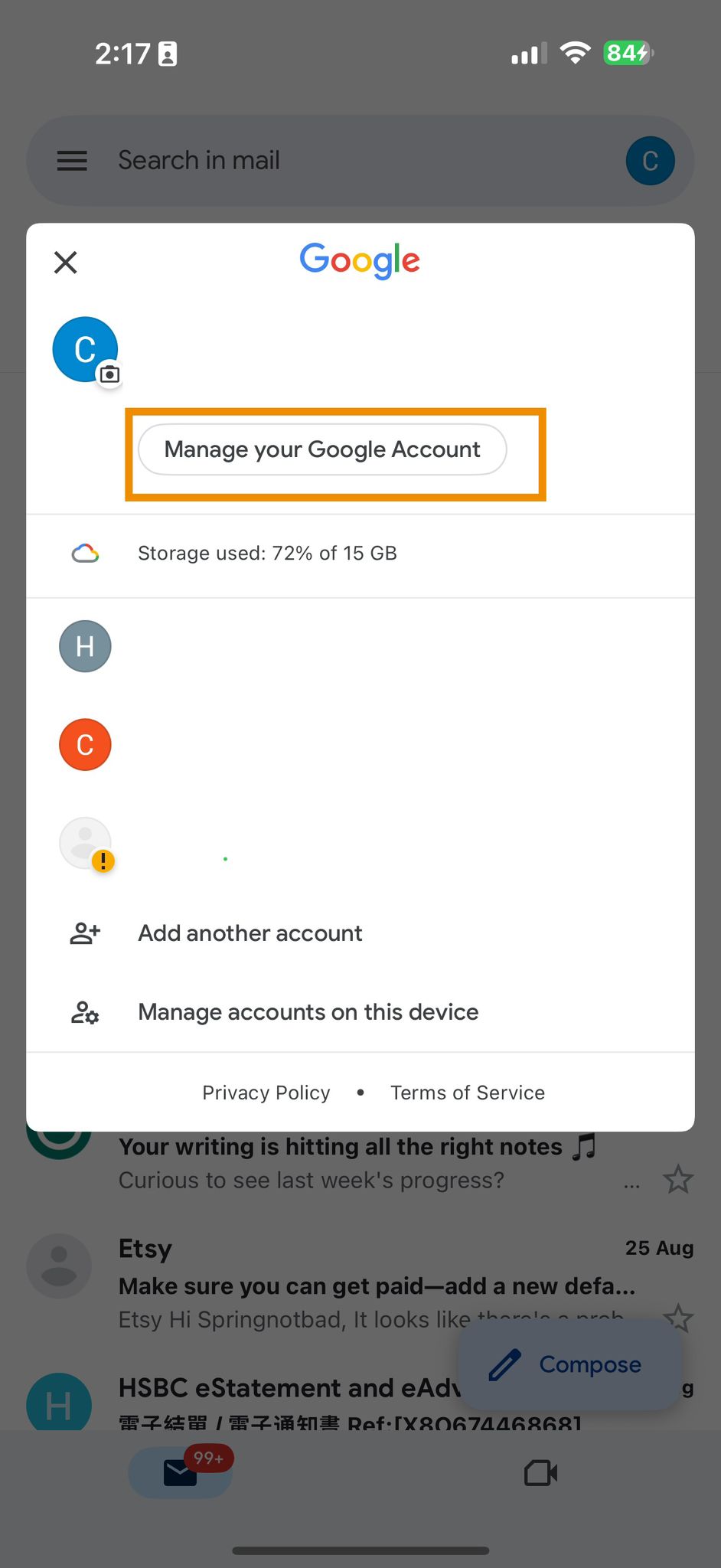The image size is (721, 1568).
Task: Switch to the H account
Action: [x=85, y=645]
